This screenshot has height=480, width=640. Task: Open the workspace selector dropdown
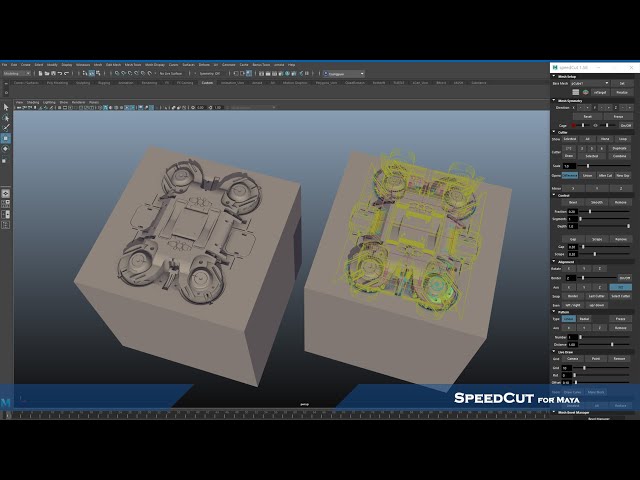coord(344,74)
